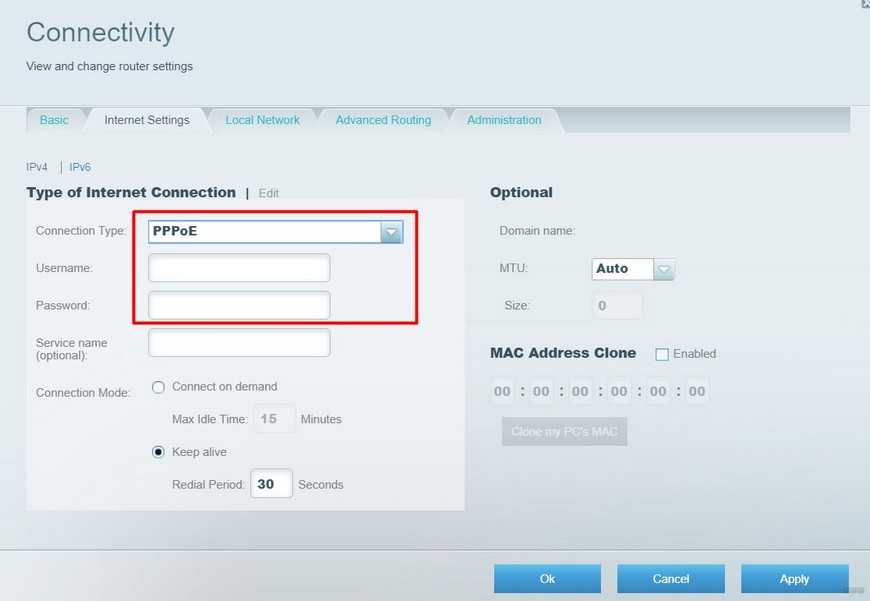Select the Connect on demand option
Screen dimensions: 870x601
pos(158,387)
